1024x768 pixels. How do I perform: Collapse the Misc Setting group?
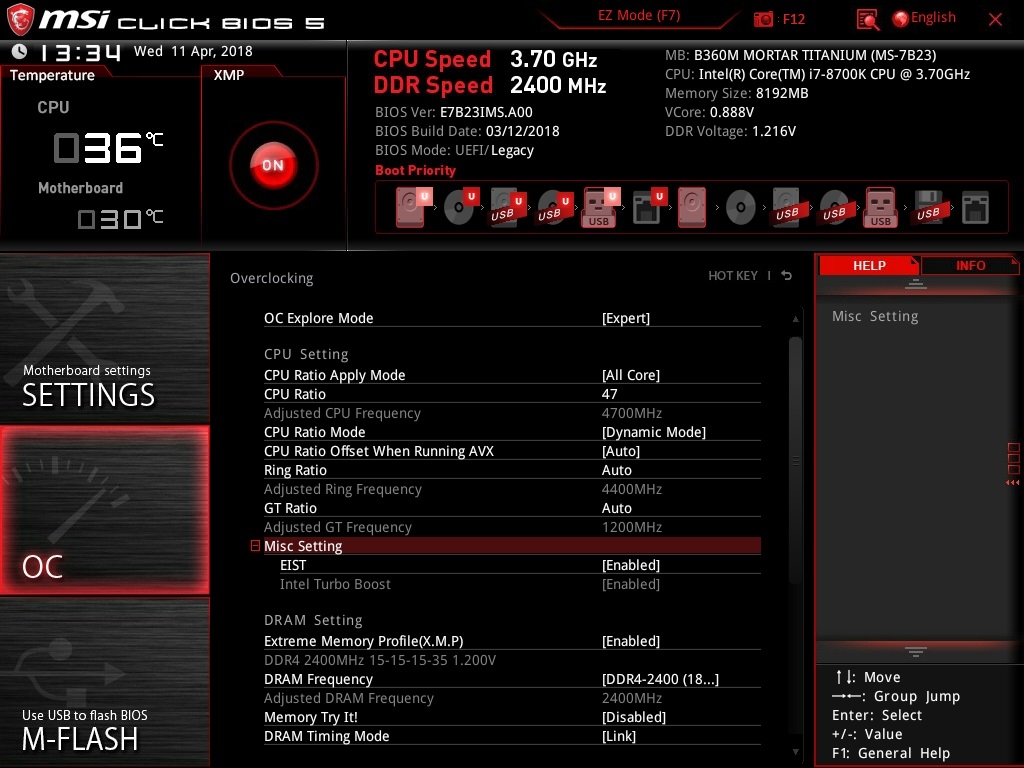click(x=256, y=546)
